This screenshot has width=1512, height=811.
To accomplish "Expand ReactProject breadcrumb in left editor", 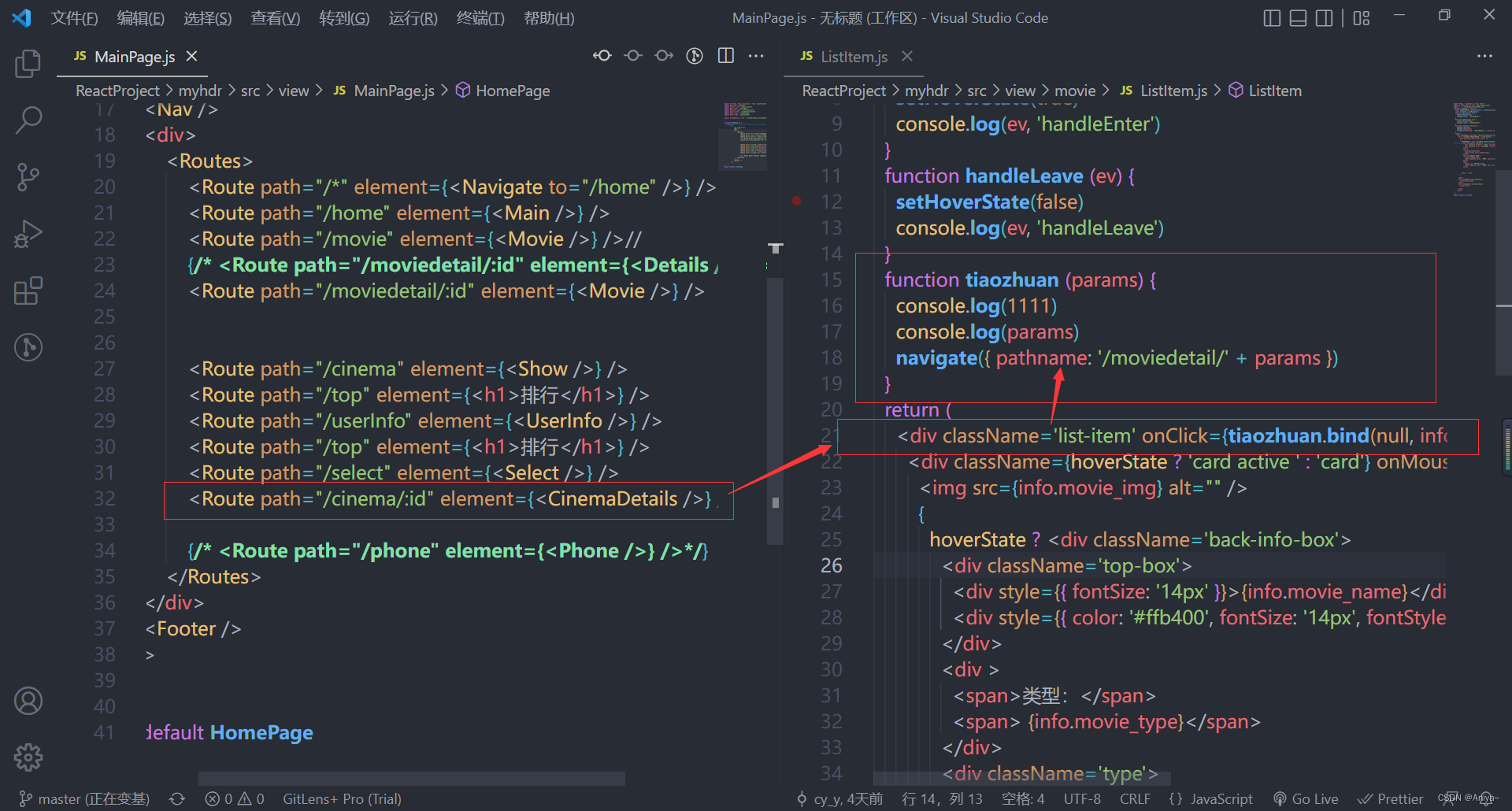I will [117, 91].
